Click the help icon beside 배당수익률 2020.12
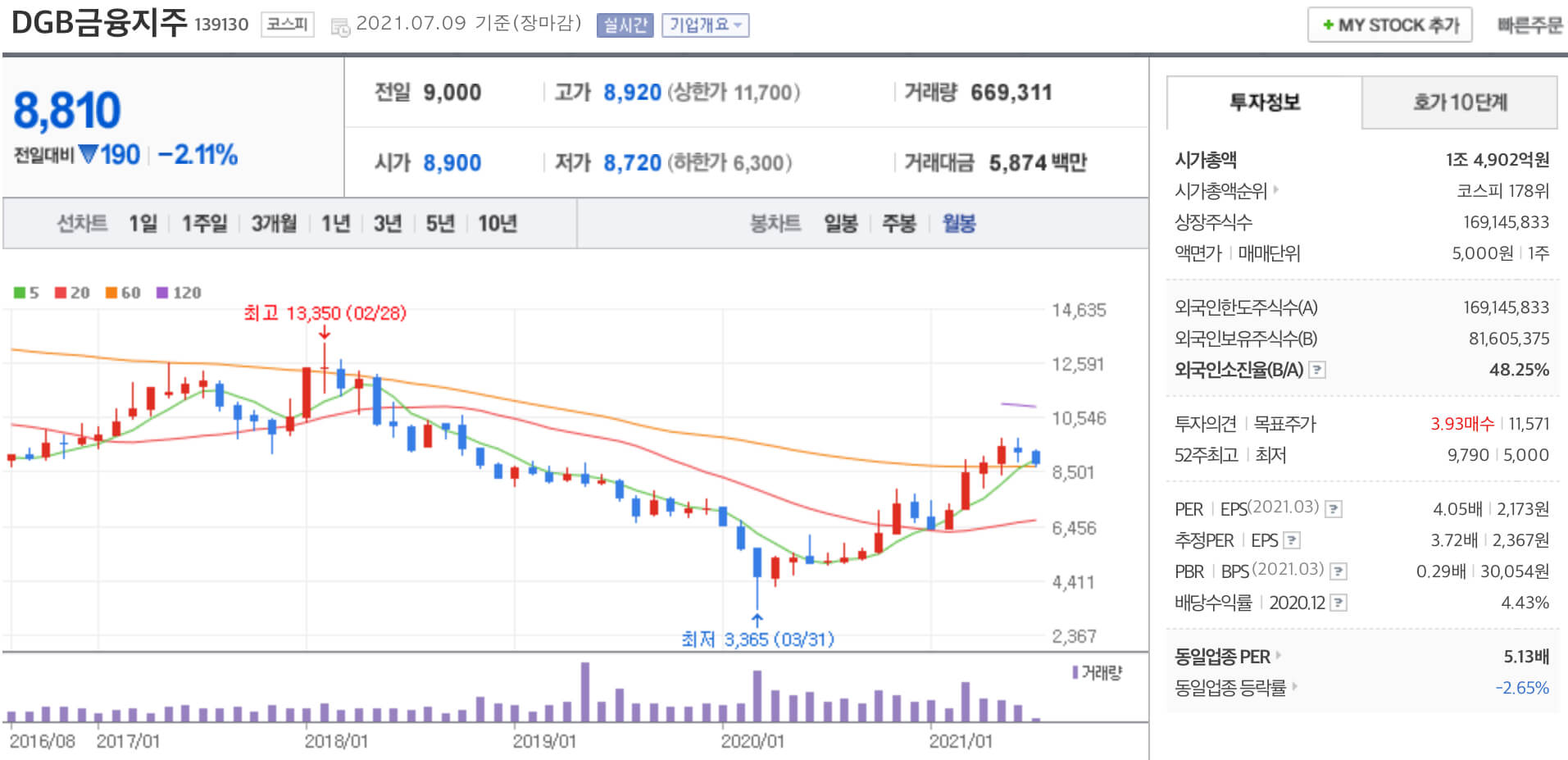 coord(1338,603)
